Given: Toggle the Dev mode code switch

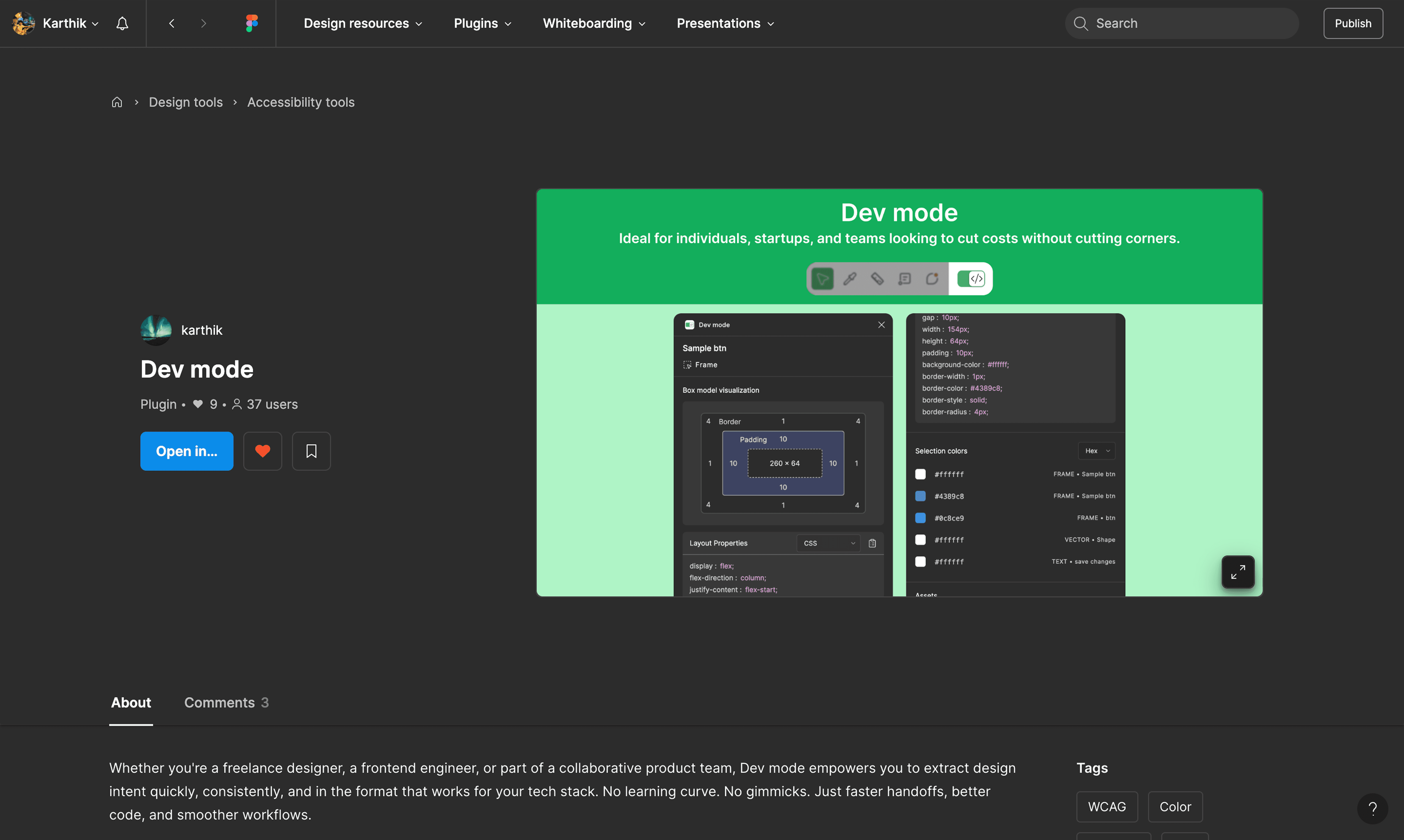Looking at the screenshot, I should (971, 278).
